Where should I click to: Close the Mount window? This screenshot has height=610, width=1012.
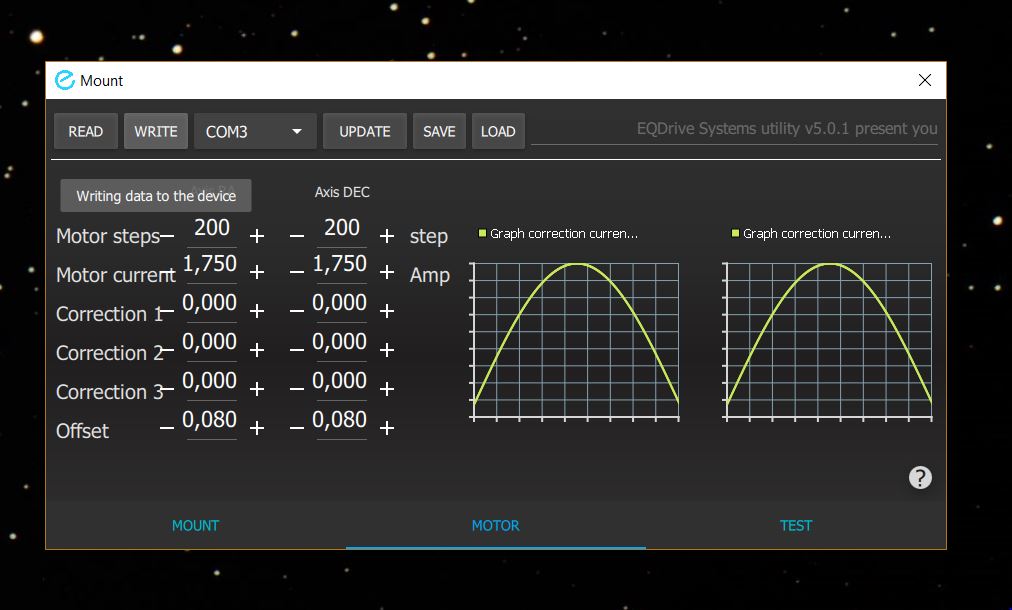[924, 81]
